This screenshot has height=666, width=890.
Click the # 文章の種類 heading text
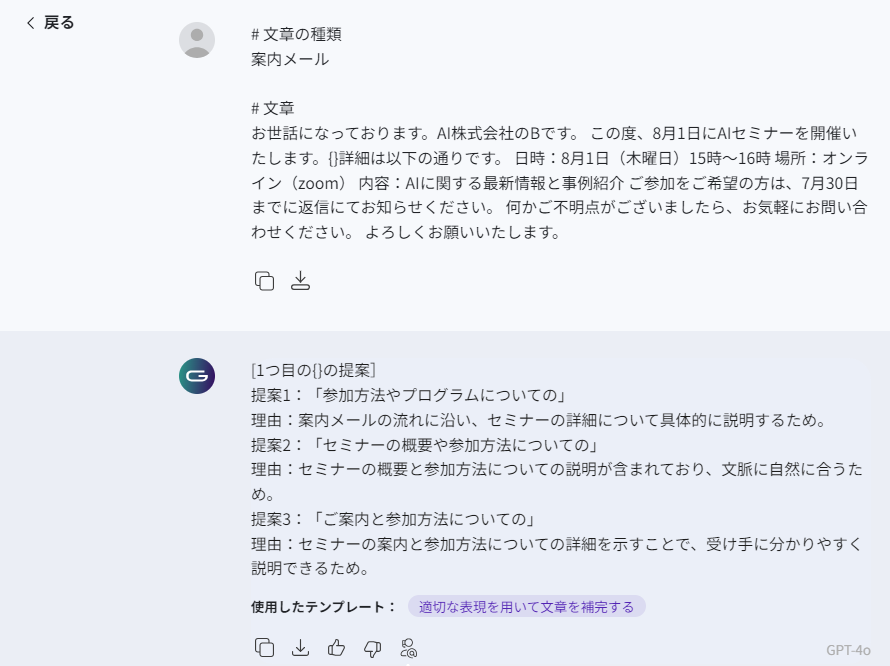coord(296,34)
